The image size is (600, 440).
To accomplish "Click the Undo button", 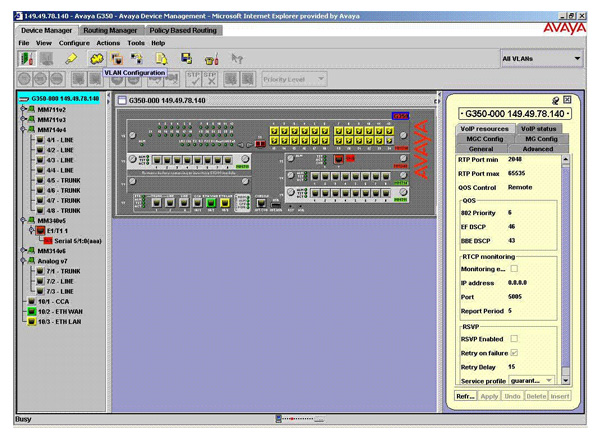I will click(512, 396).
